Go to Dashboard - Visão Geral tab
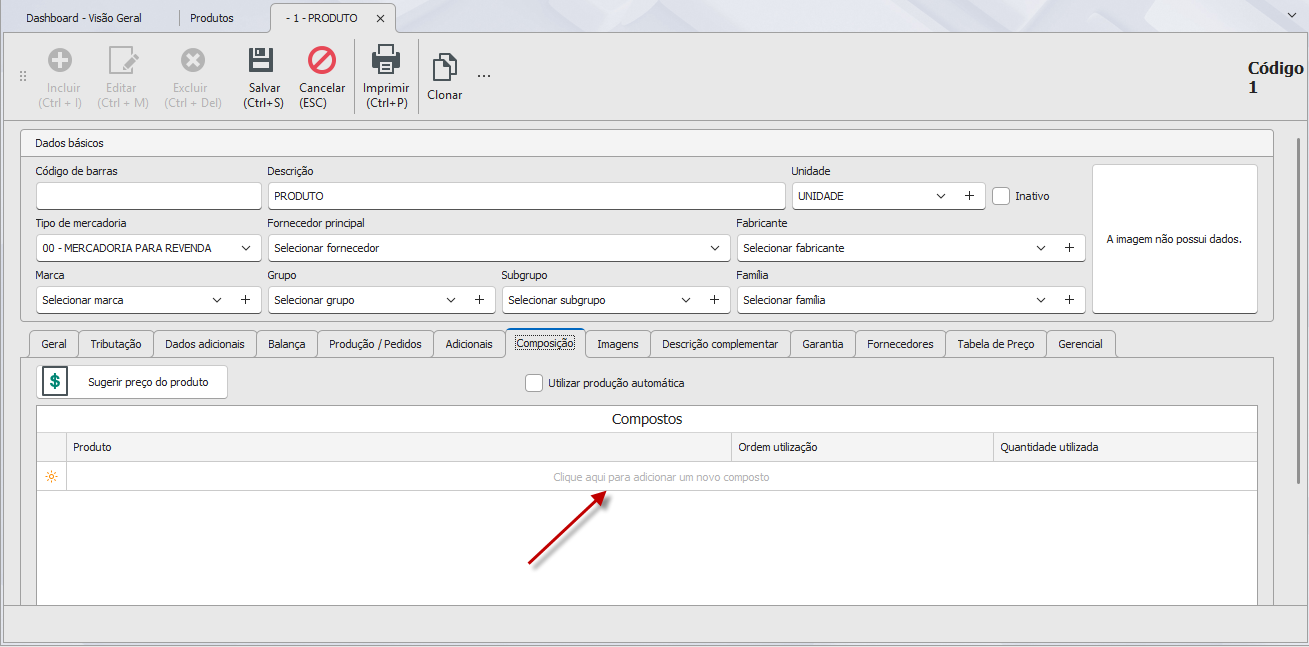The image size is (1309, 647). click(x=84, y=19)
